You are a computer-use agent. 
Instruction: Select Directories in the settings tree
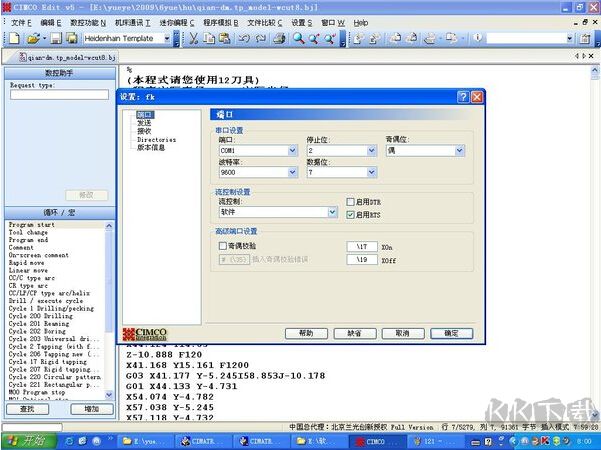pyautogui.click(x=156, y=140)
